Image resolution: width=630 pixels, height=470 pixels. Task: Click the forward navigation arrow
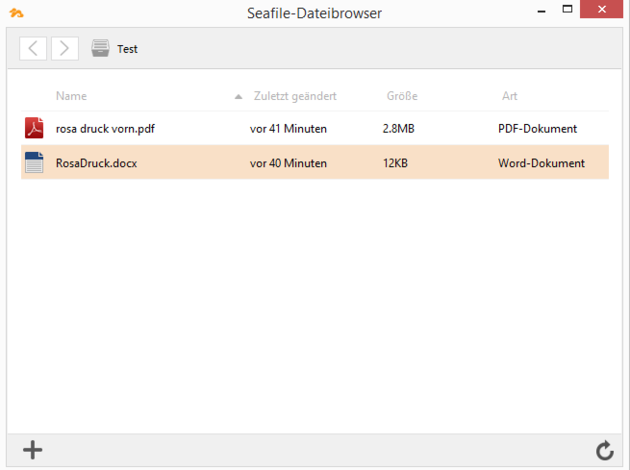(65, 48)
